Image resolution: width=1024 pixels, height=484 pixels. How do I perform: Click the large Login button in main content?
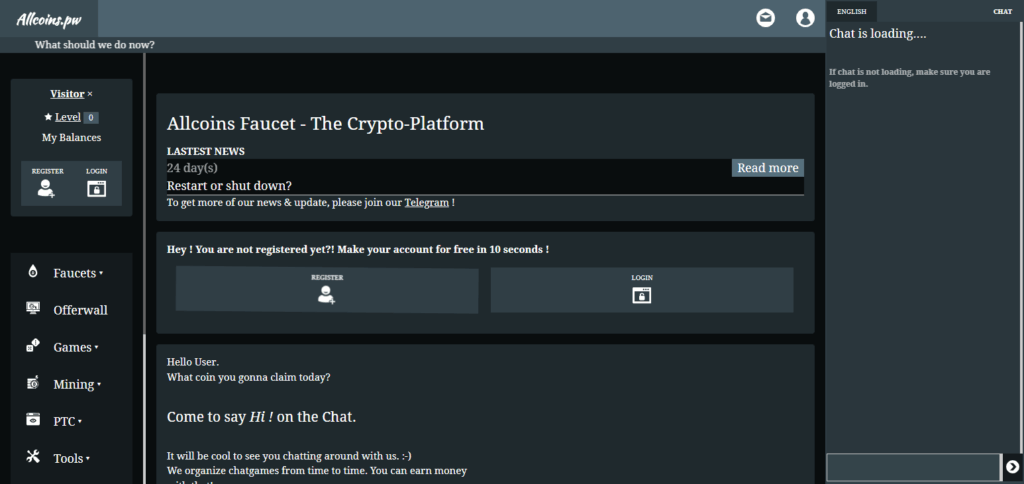(642, 289)
